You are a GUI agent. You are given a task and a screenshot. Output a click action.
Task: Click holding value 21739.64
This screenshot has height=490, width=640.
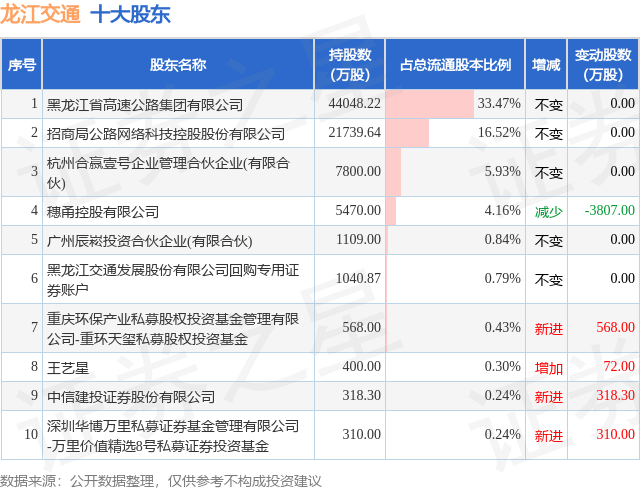tap(354, 132)
